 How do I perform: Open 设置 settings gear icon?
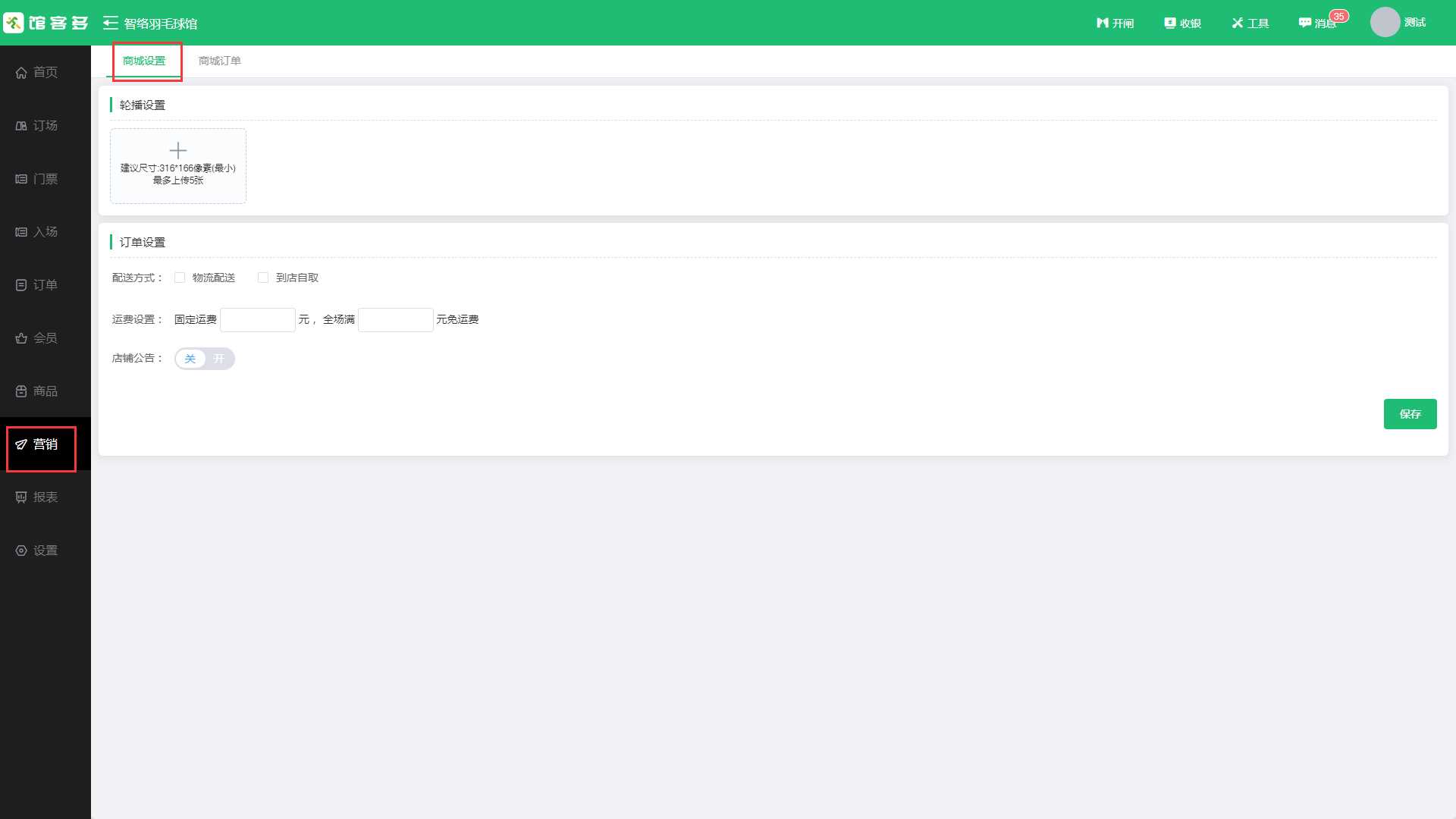[x=21, y=551]
